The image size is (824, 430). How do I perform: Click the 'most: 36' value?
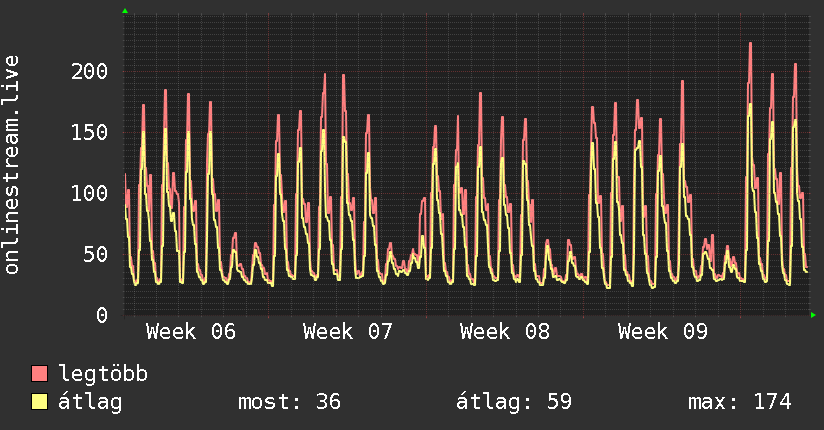click(x=290, y=402)
